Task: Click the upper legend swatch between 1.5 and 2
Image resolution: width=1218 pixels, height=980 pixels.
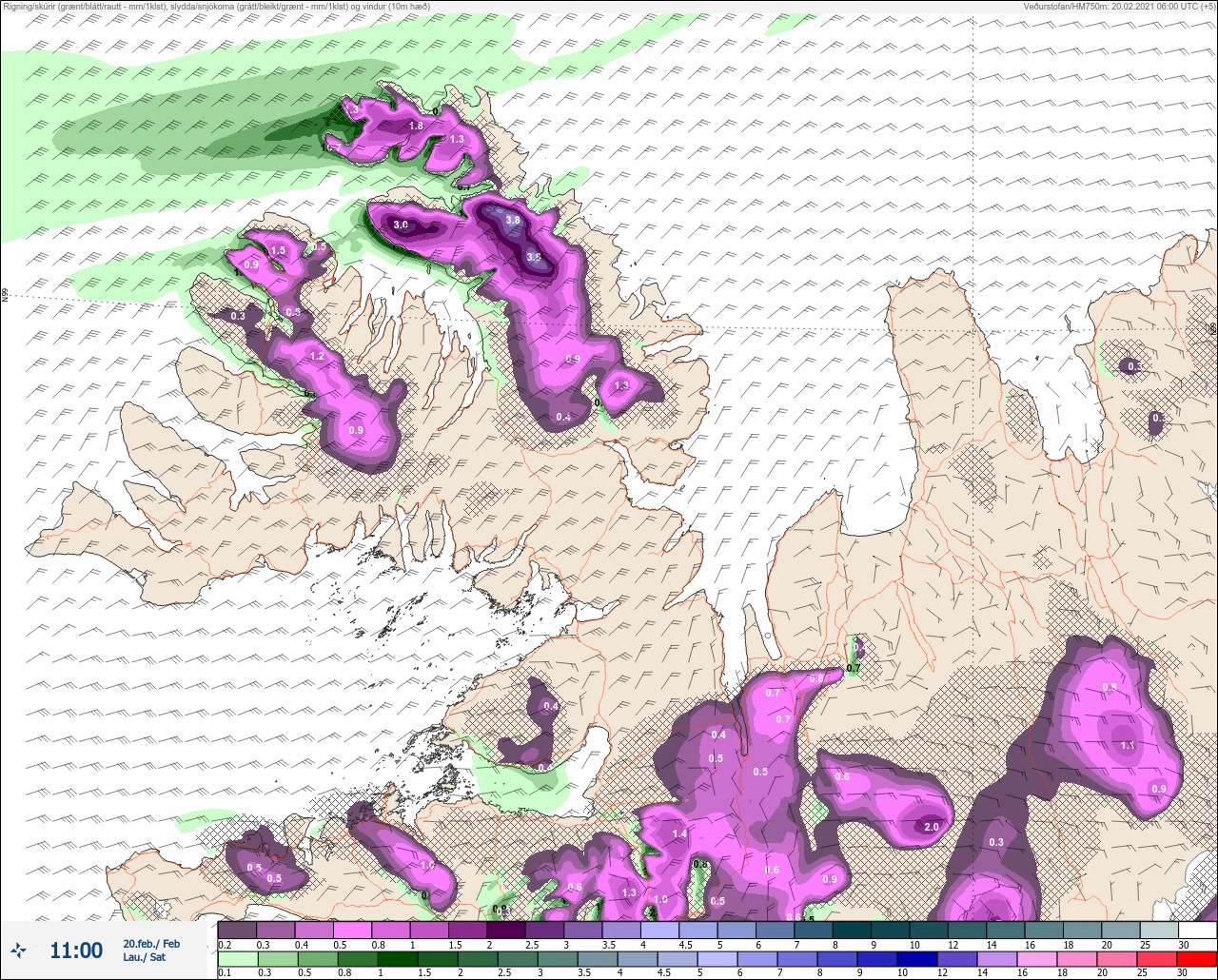Action: coord(467,930)
